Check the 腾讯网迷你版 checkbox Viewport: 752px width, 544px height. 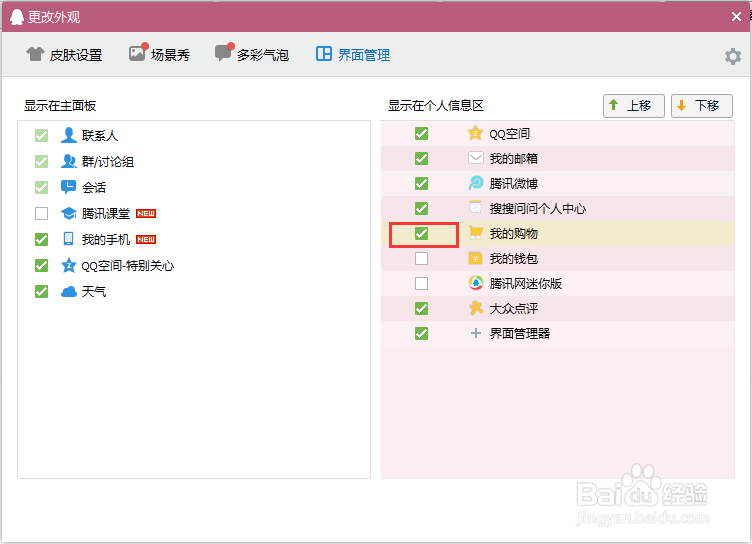[x=422, y=284]
